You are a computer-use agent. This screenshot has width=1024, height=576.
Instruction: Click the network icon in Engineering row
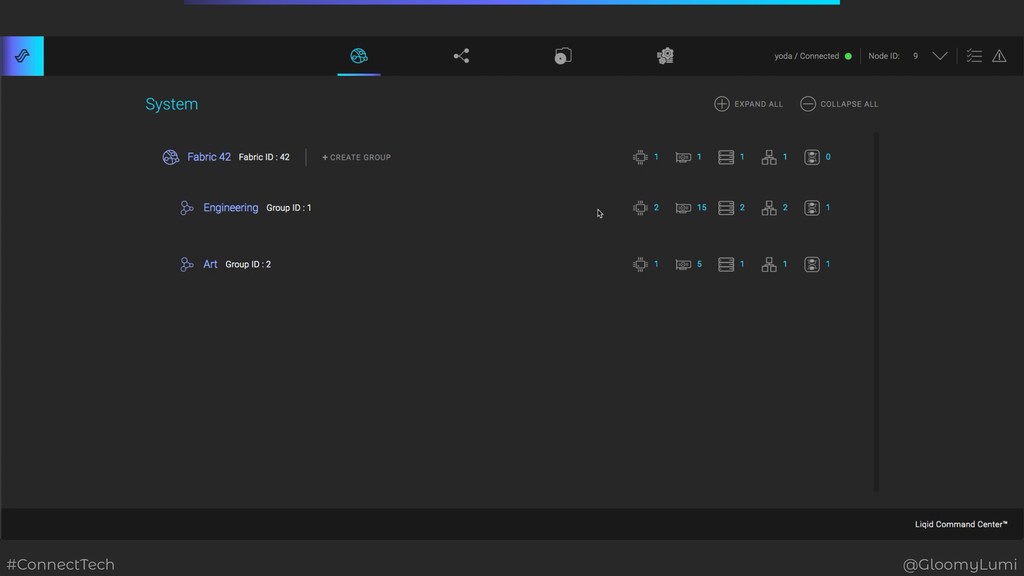769,208
